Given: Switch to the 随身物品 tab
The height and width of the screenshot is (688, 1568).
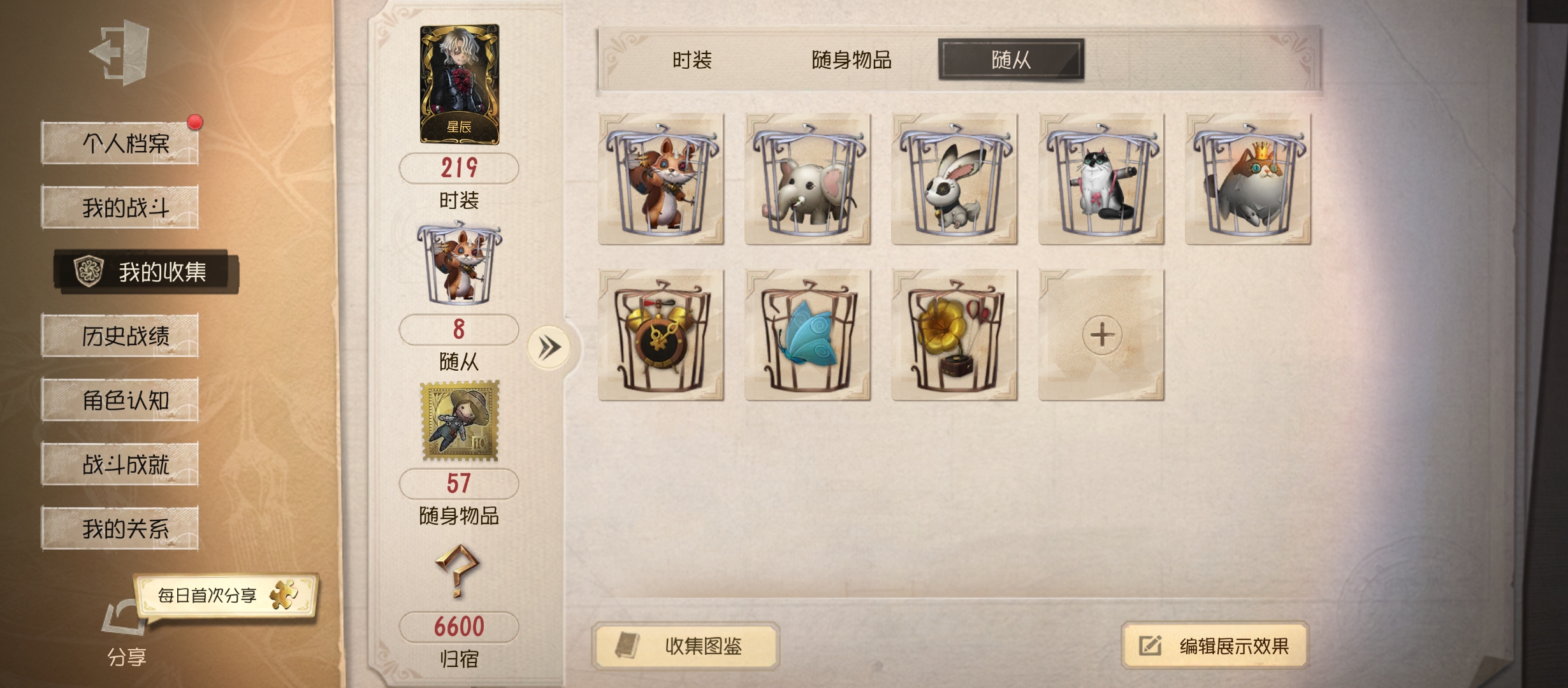Looking at the screenshot, I should point(852,61).
